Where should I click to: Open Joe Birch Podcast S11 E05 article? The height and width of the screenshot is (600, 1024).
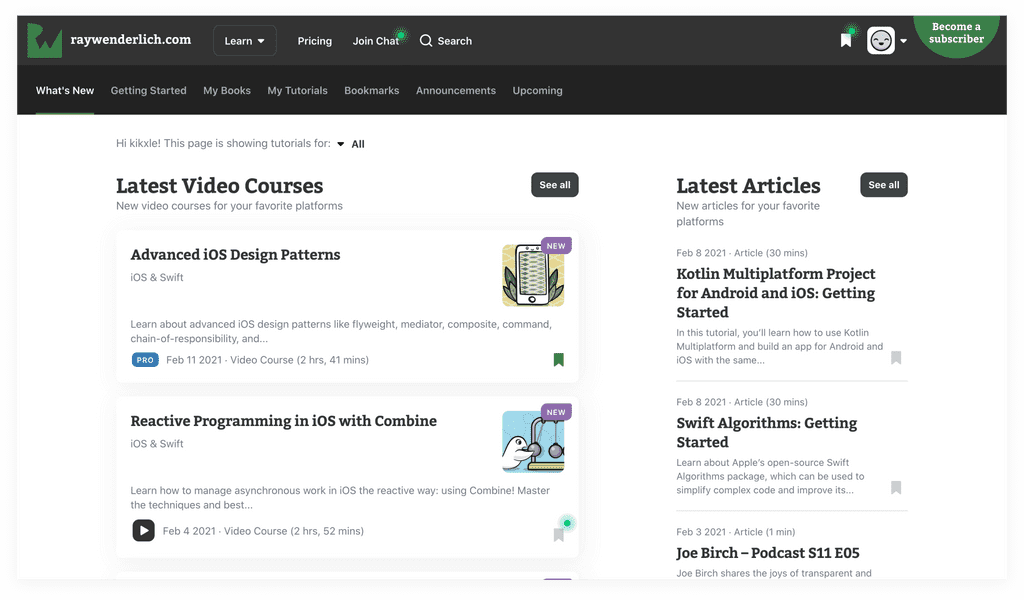(x=768, y=553)
